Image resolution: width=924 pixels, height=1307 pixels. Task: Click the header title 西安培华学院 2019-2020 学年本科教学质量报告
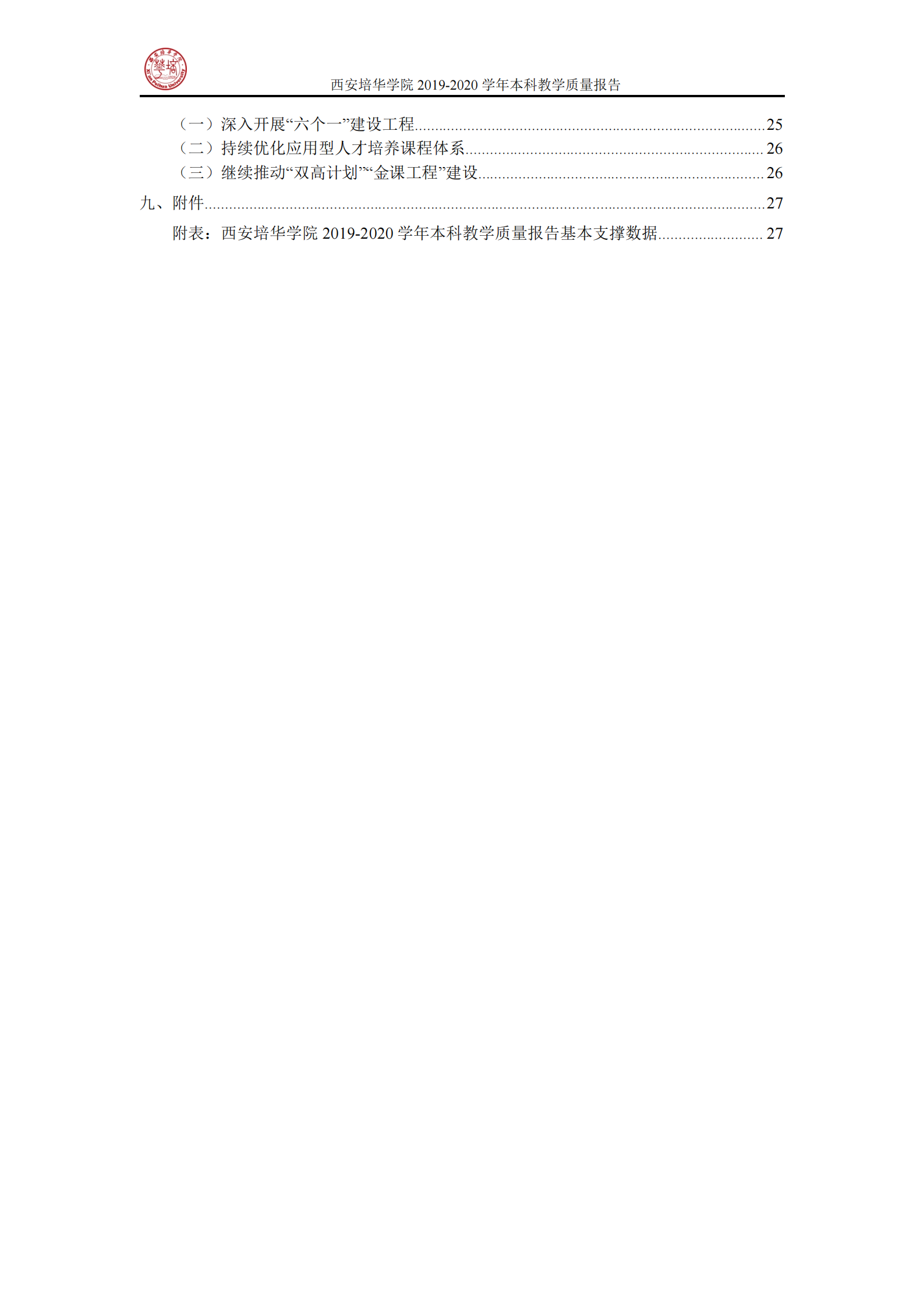pos(476,85)
